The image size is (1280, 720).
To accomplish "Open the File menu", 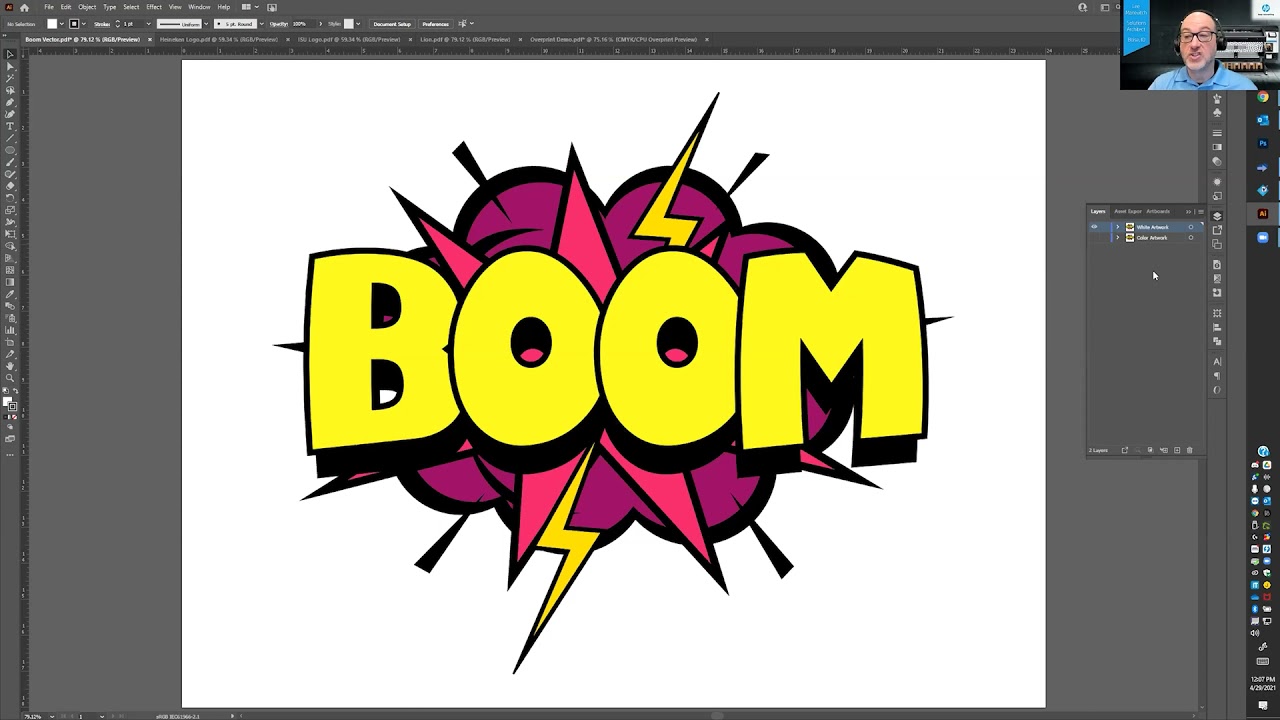I will 48,7.
